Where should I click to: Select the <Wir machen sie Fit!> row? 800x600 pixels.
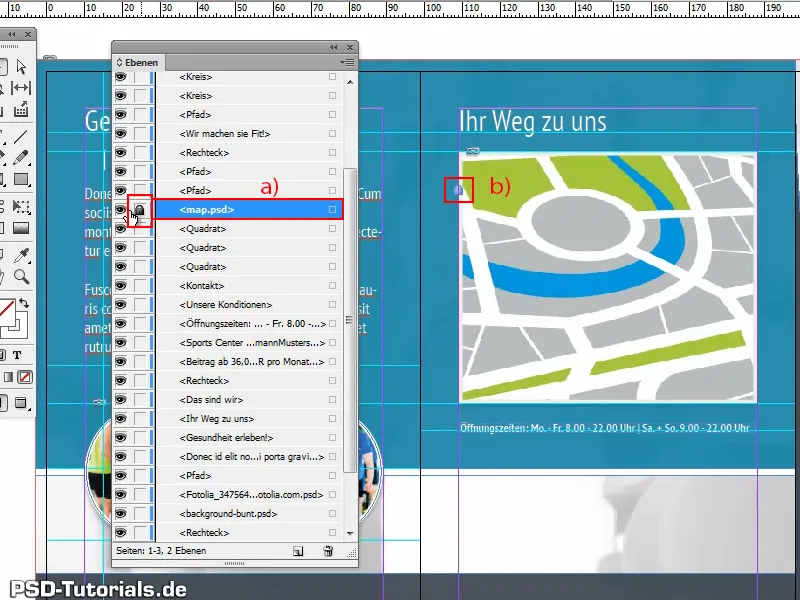point(248,133)
